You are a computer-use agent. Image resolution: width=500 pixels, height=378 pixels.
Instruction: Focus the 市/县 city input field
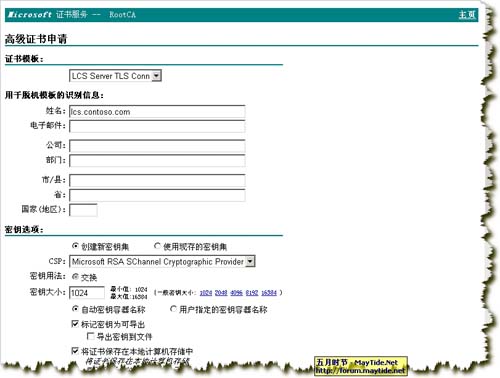coord(157,180)
